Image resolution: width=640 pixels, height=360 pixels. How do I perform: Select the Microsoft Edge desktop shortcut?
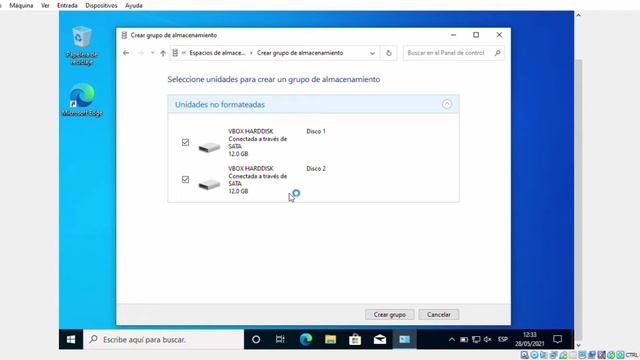82,100
